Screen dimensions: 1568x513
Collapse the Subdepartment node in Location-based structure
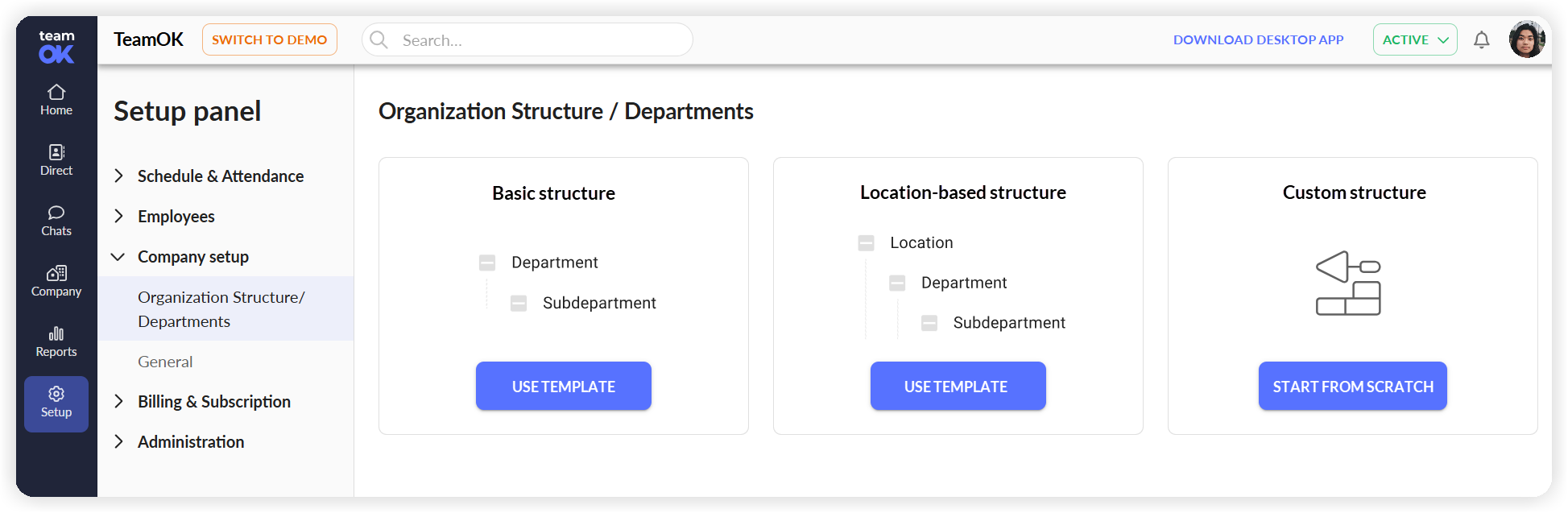929,323
